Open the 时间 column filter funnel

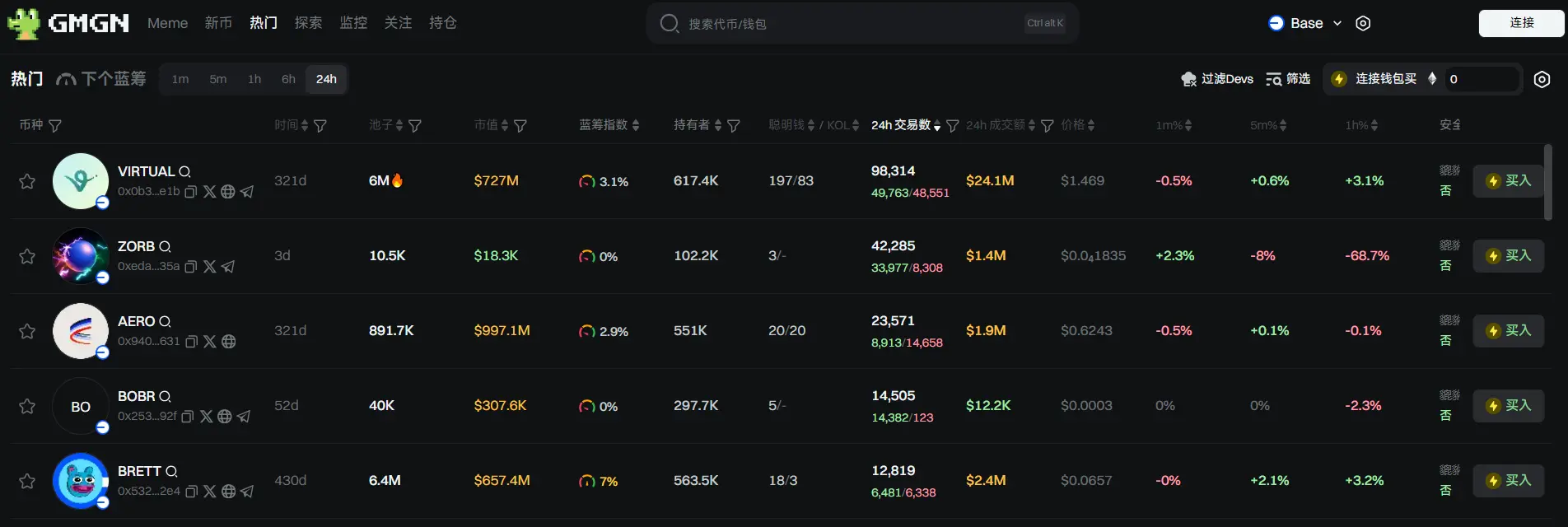click(320, 126)
